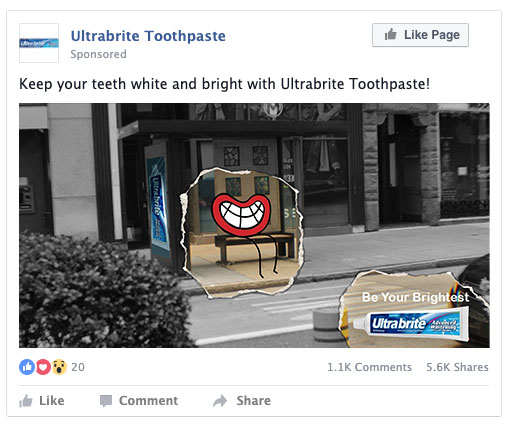Click the blue Like reaction icon
The image size is (508, 428).
click(x=27, y=367)
